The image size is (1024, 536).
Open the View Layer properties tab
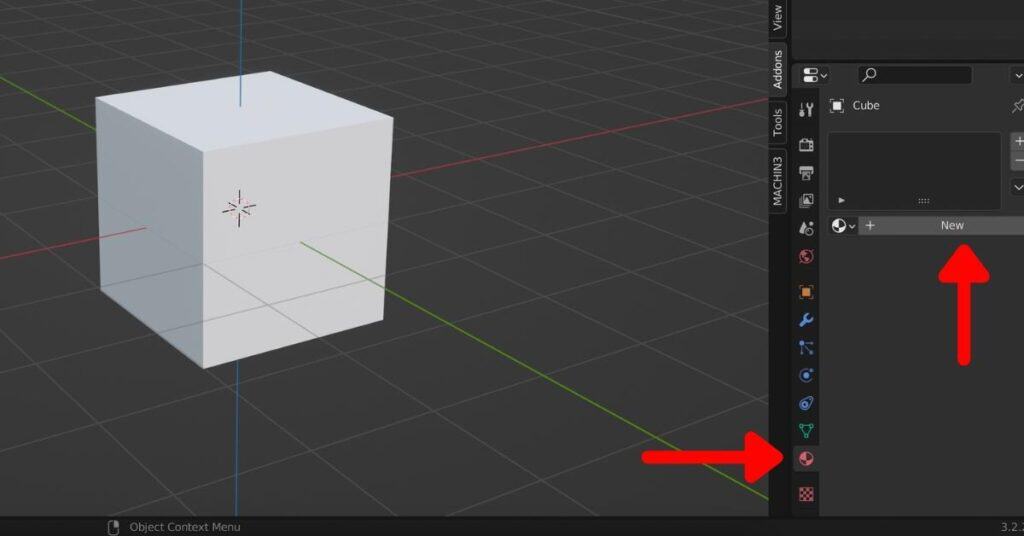[806, 201]
